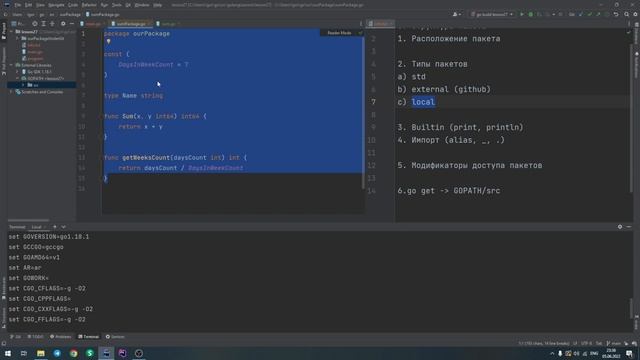
Task: Click Collapse All in Project panel
Action: pyautogui.click(x=52, y=24)
